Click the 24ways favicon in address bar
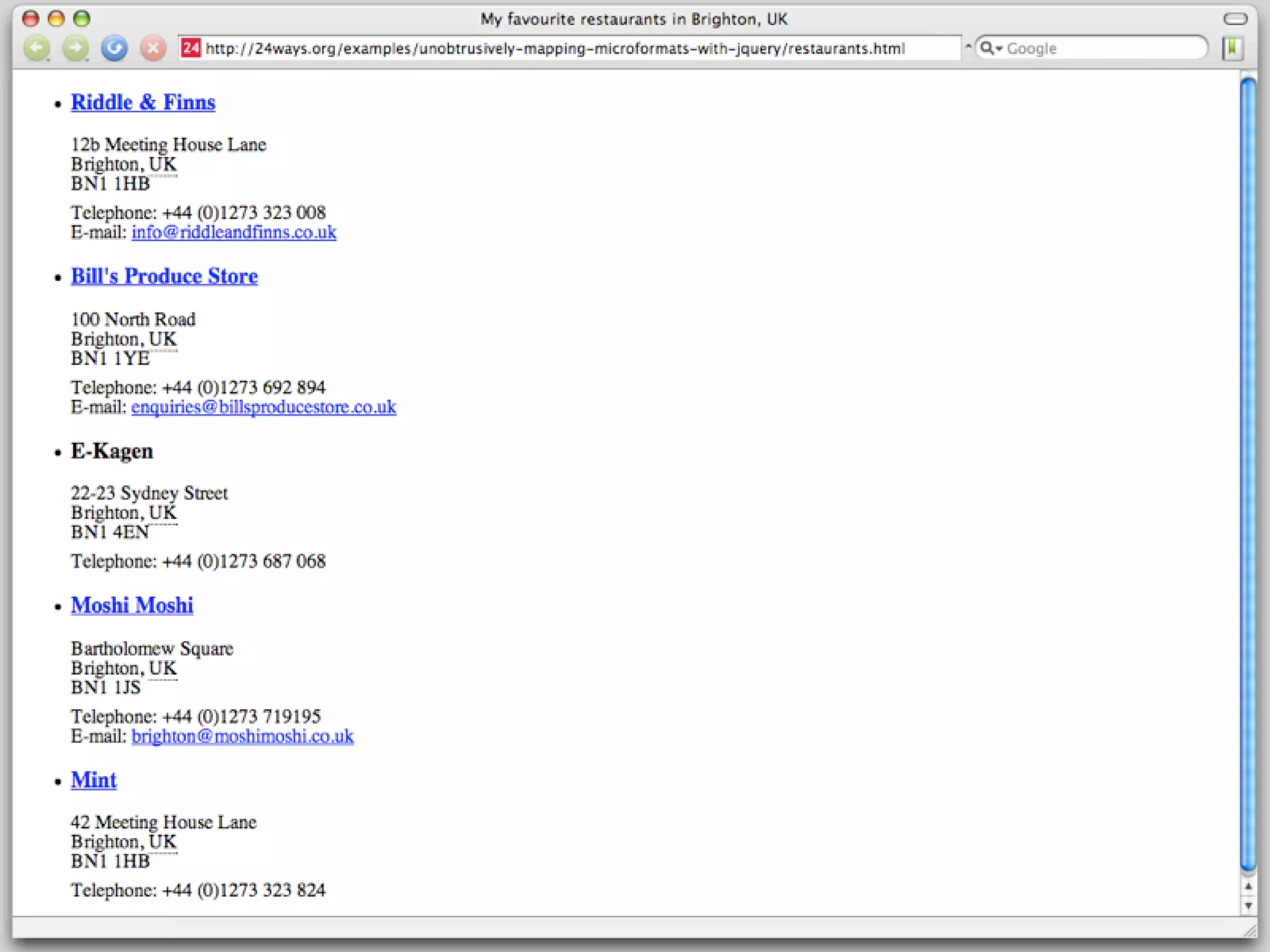1270x952 pixels. point(191,48)
